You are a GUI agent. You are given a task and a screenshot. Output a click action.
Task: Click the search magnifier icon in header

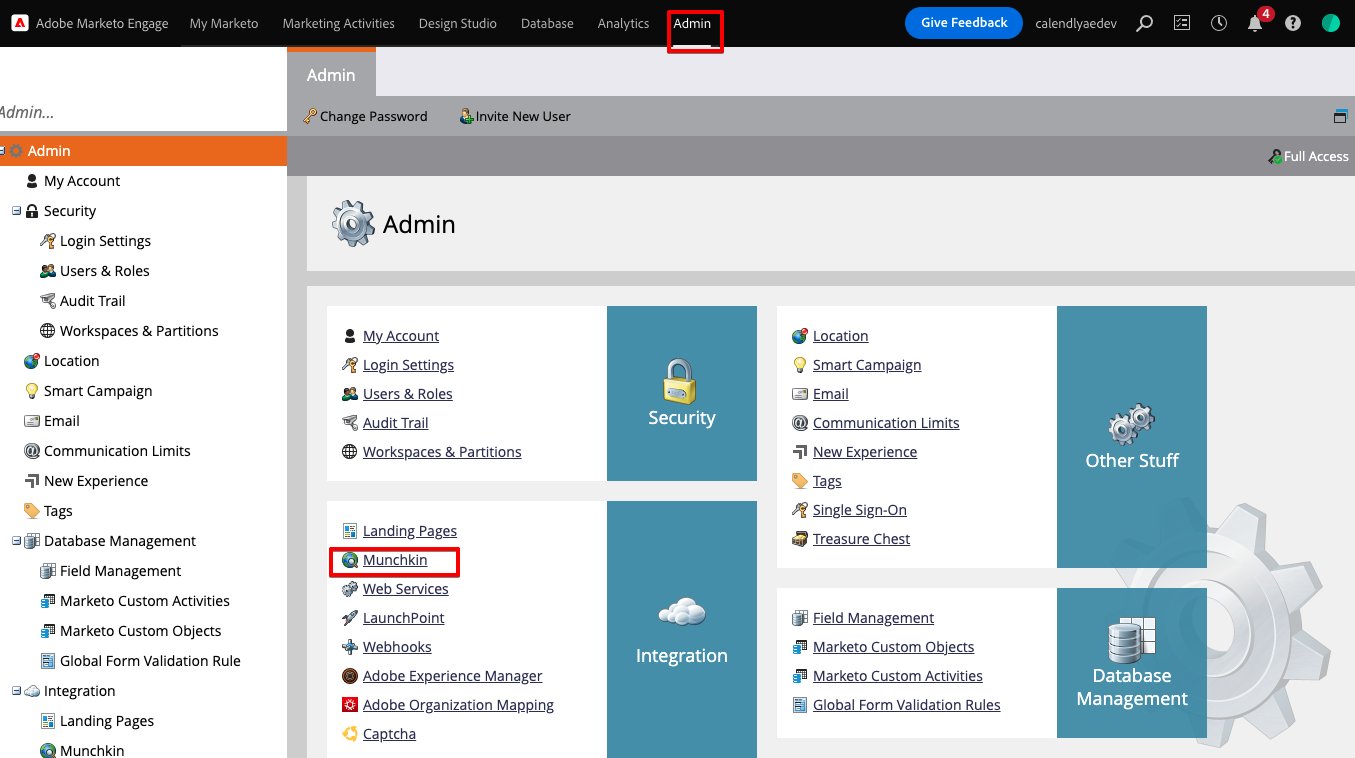1145,23
